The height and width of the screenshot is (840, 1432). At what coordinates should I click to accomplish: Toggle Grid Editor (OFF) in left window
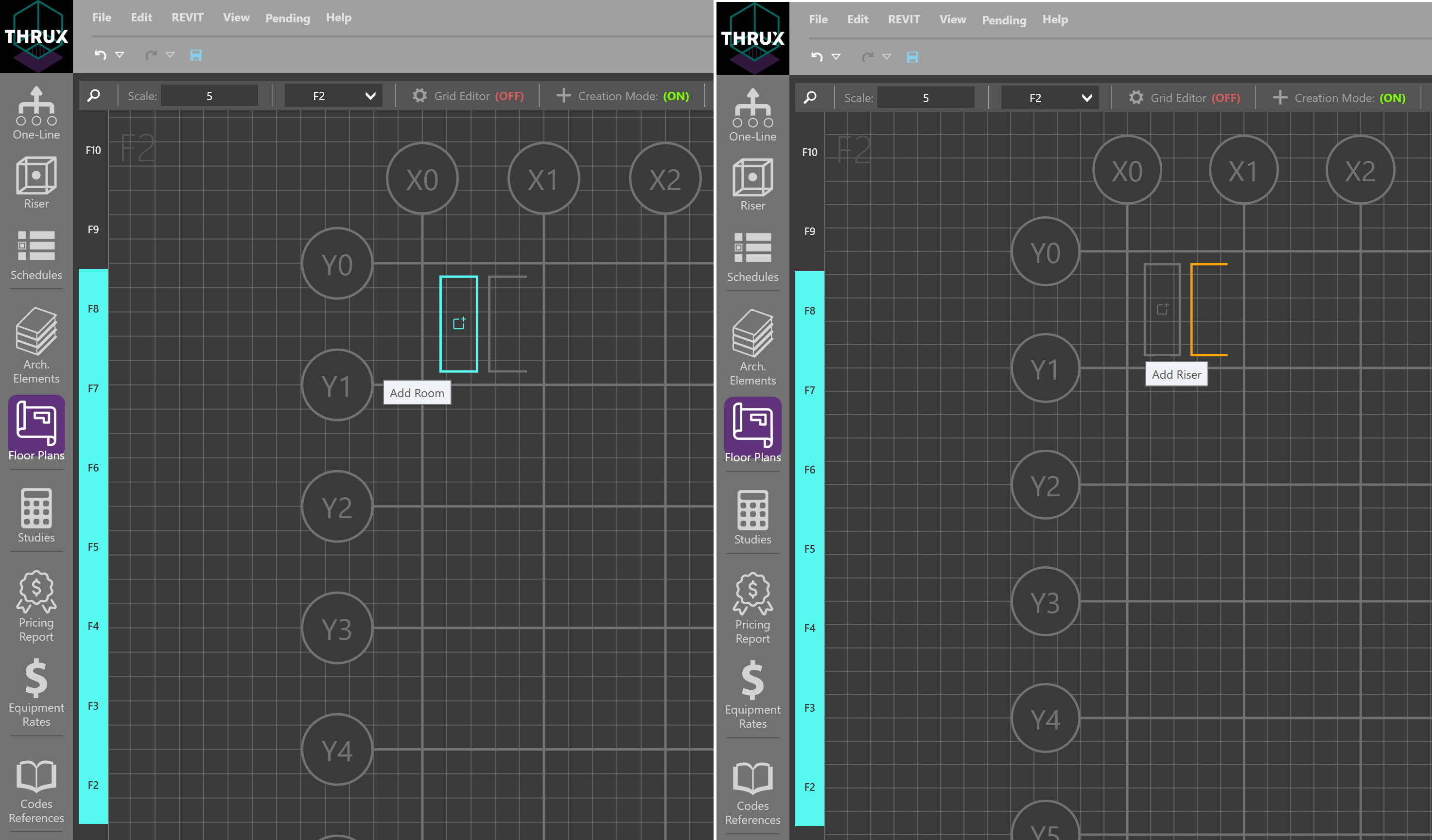click(x=468, y=96)
